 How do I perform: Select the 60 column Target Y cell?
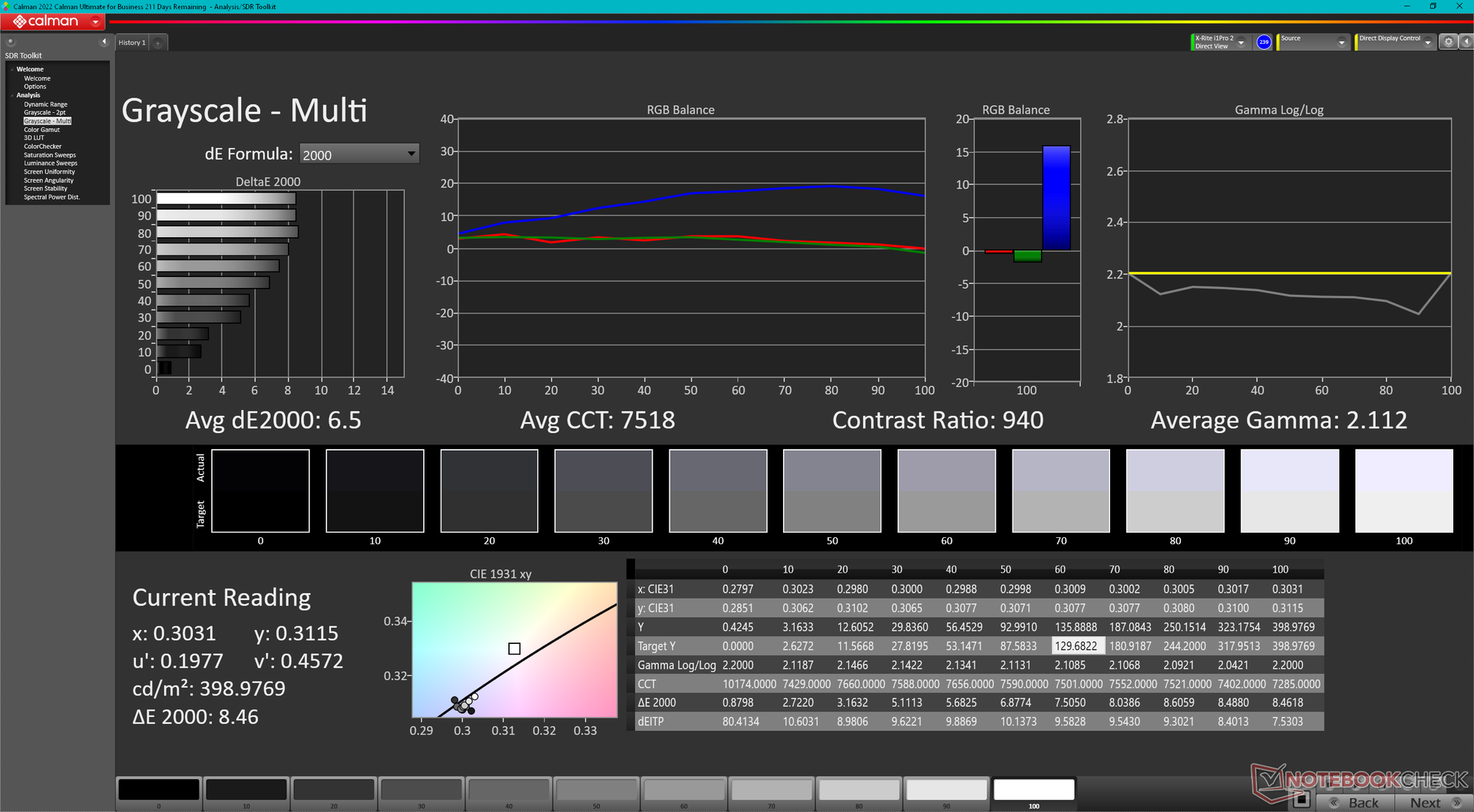1076,646
